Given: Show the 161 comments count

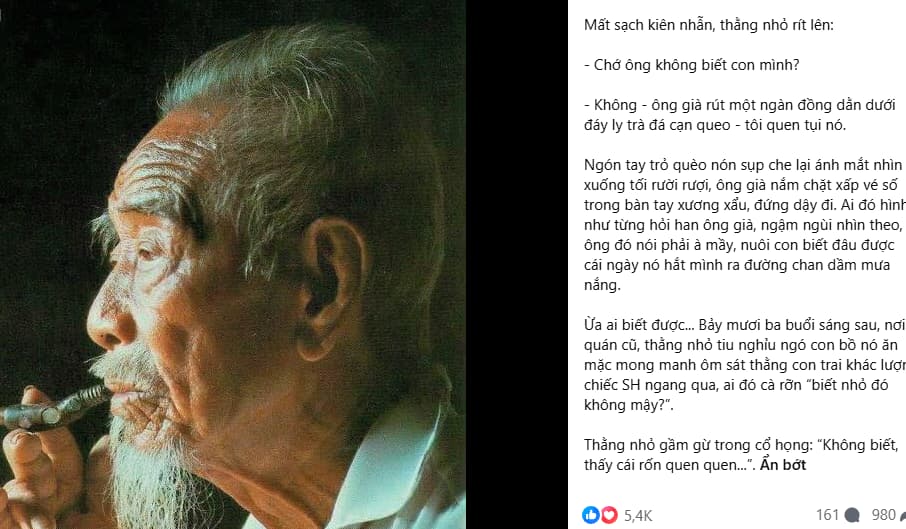Looking at the screenshot, I should click(x=827, y=515).
